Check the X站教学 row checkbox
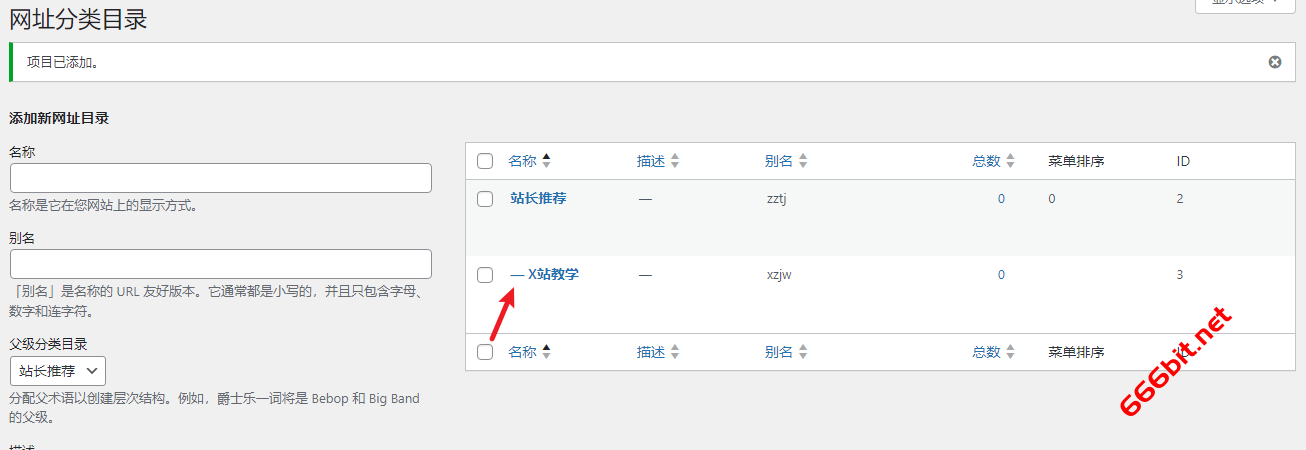 coord(485,275)
